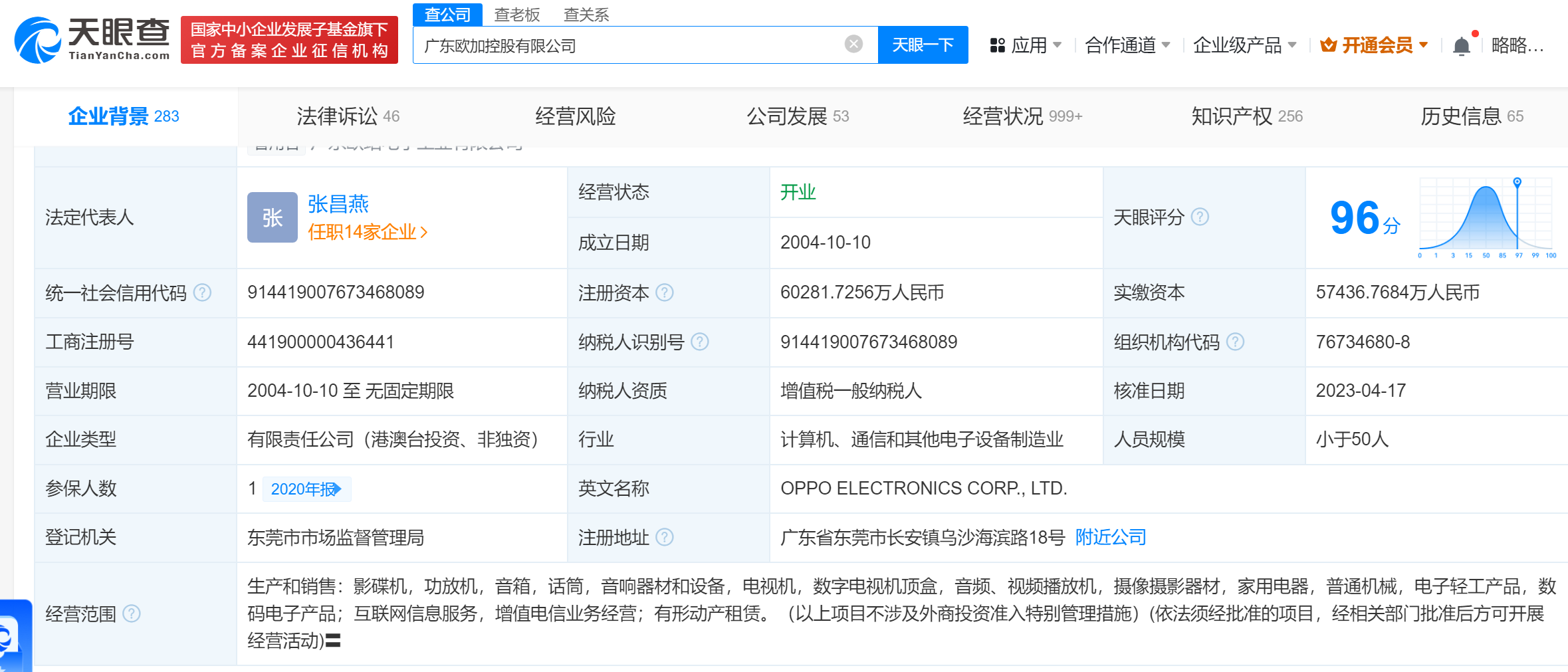Click the help icon beside 经营范围
Image resolution: width=1568 pixels, height=672 pixels.
coord(132,614)
